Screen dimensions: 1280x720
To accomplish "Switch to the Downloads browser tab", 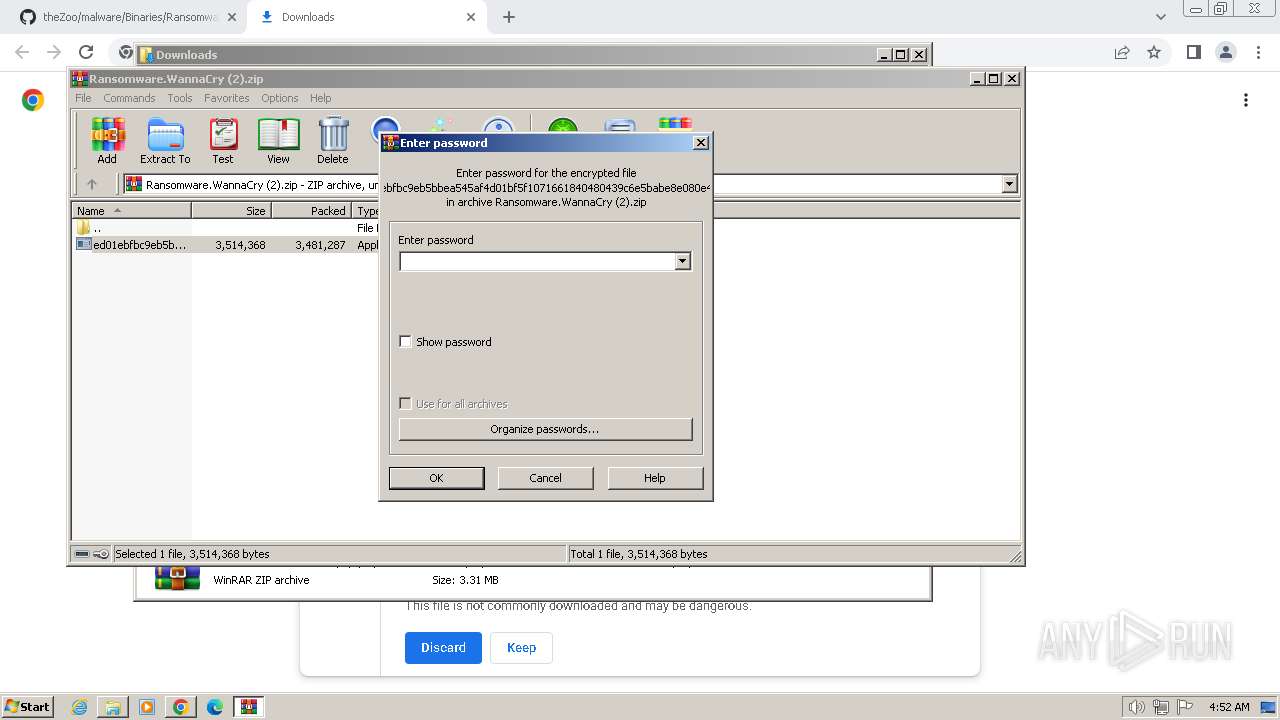I will pos(360,17).
